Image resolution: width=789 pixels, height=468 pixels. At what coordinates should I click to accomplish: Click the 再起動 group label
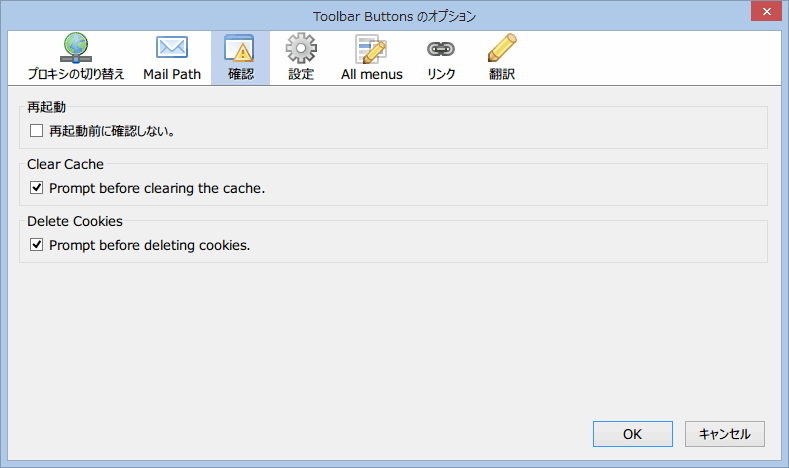(46, 107)
